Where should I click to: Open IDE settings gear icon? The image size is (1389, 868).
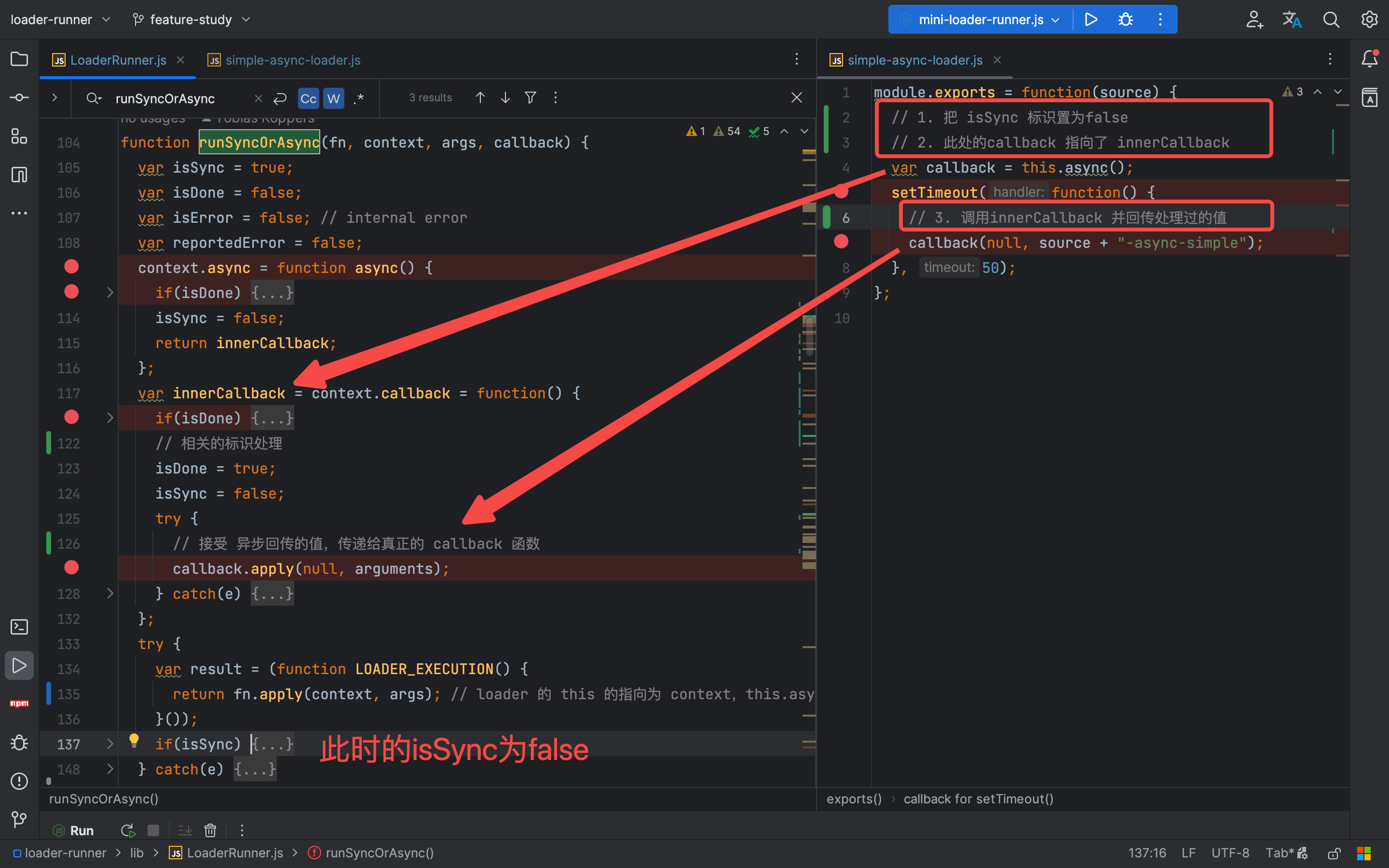(1370, 19)
